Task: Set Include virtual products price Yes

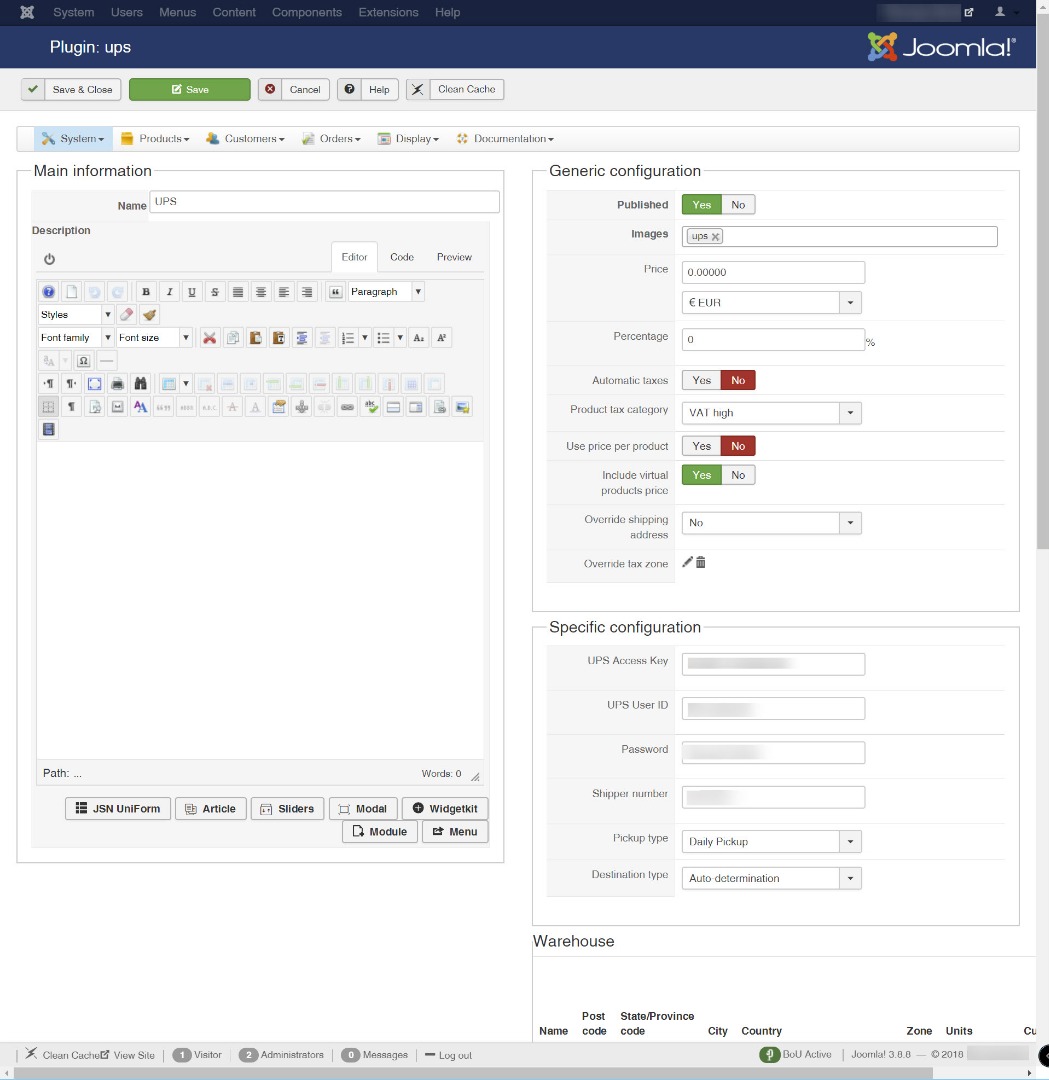Action: 701,475
